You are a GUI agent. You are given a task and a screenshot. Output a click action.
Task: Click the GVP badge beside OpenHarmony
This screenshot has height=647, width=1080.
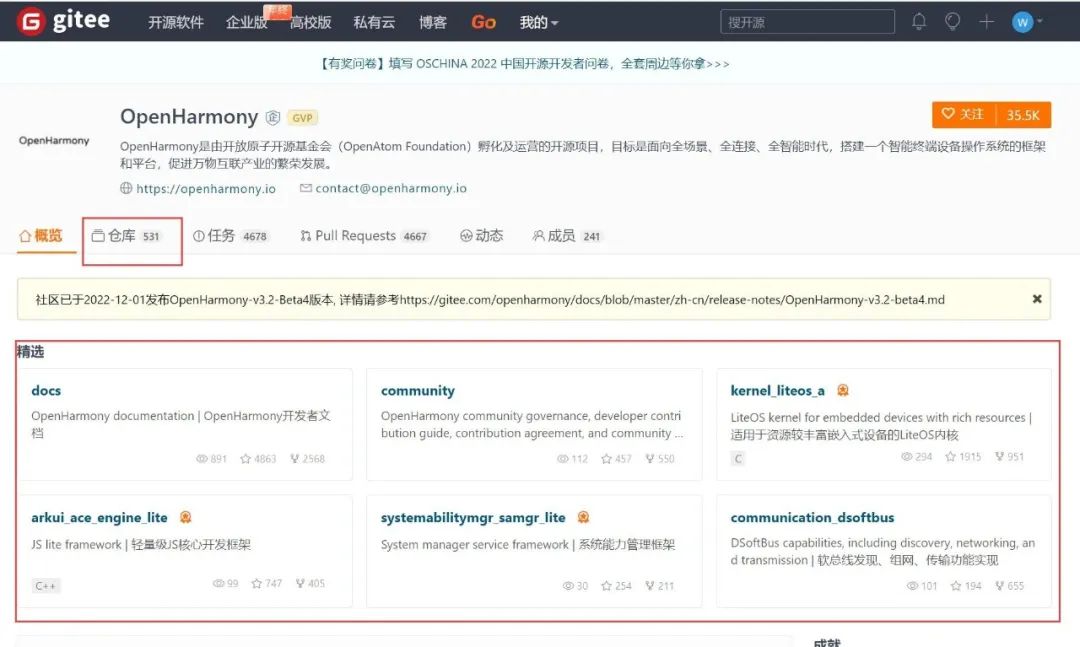(302, 117)
